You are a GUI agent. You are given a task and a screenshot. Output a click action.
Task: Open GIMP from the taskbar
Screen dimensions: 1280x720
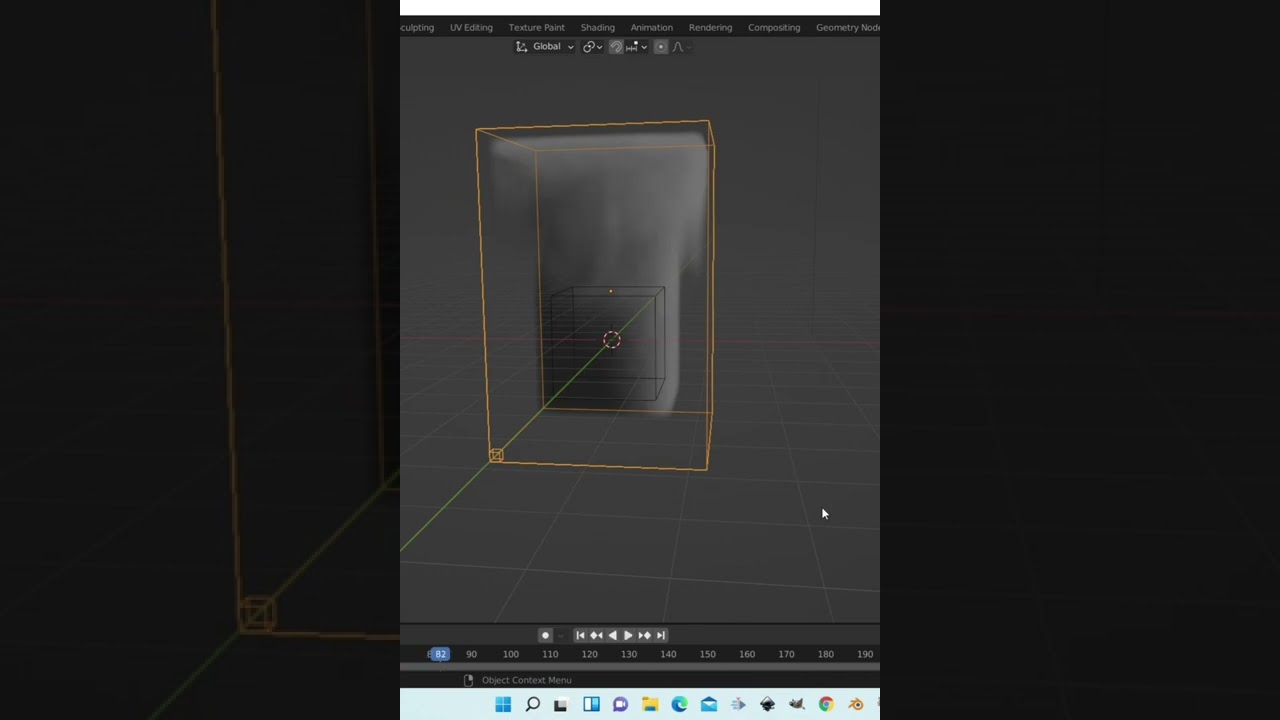coord(797,704)
